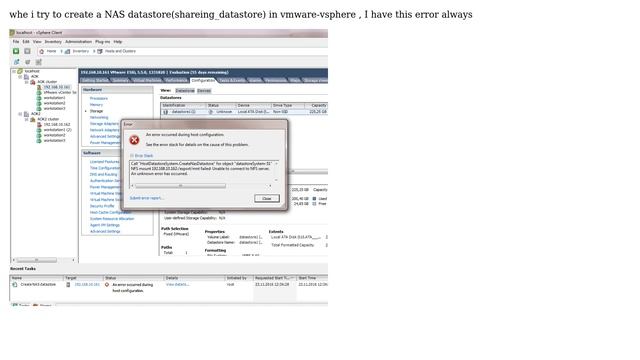640x360 pixels.
Task: Open DNS and Routing software link
Action: click(x=103, y=174)
